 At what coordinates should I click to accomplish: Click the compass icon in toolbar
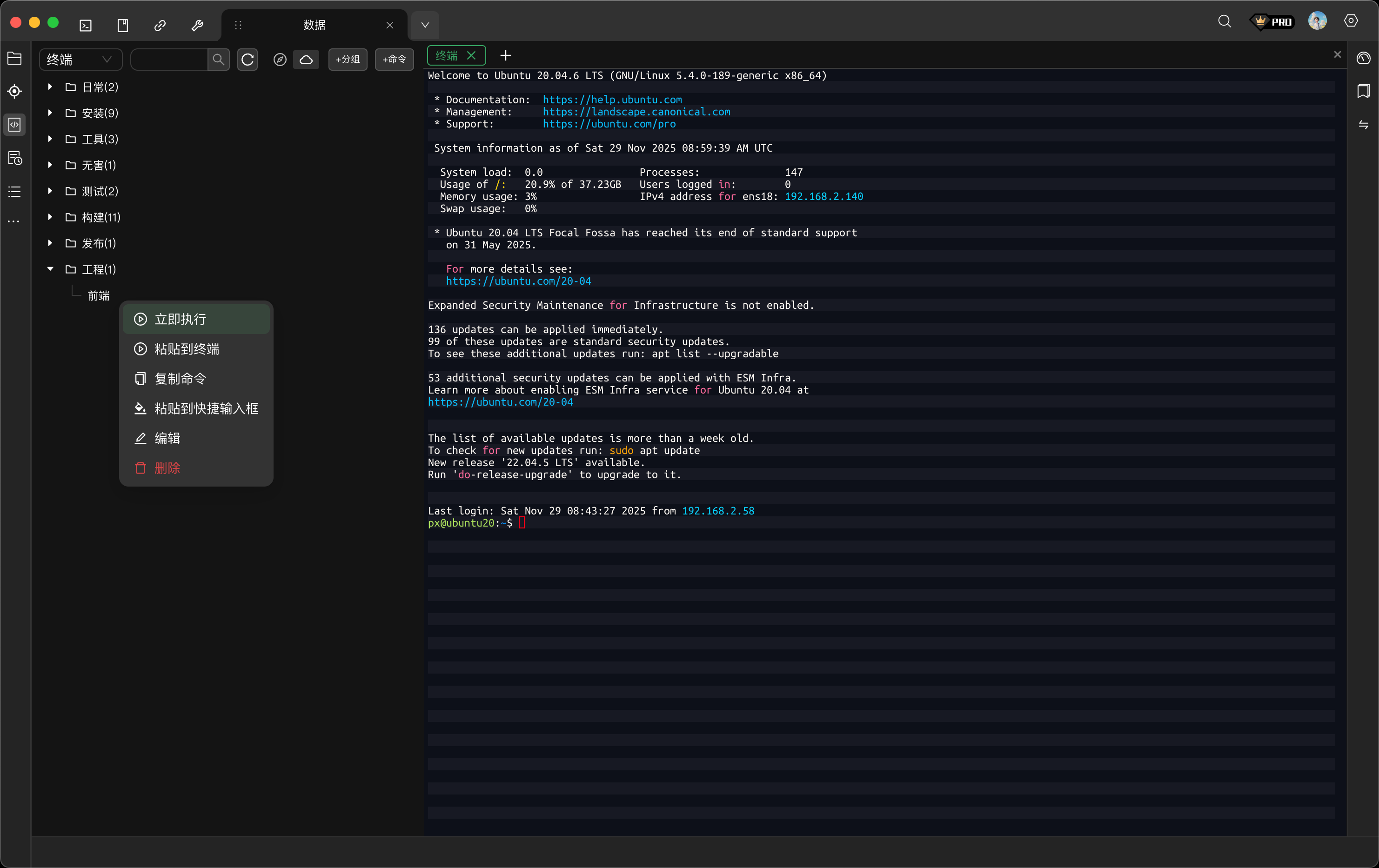point(280,59)
